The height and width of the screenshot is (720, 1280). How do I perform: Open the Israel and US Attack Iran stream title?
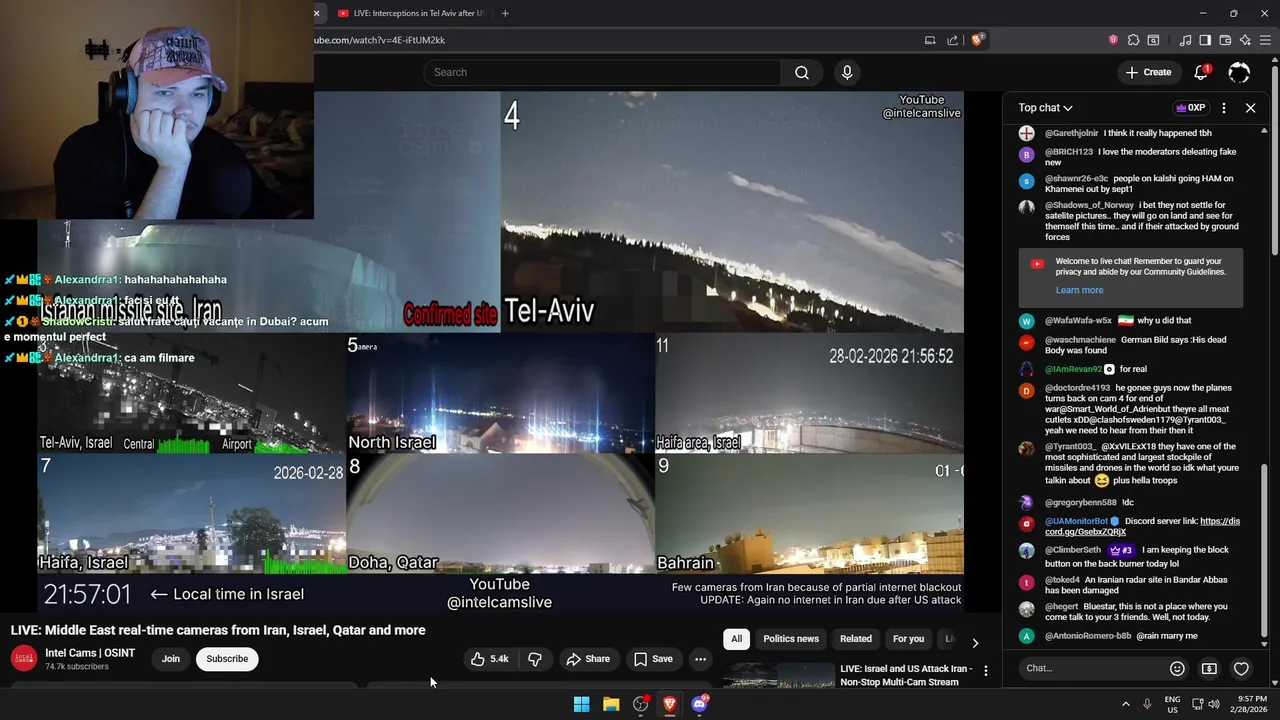click(x=906, y=675)
